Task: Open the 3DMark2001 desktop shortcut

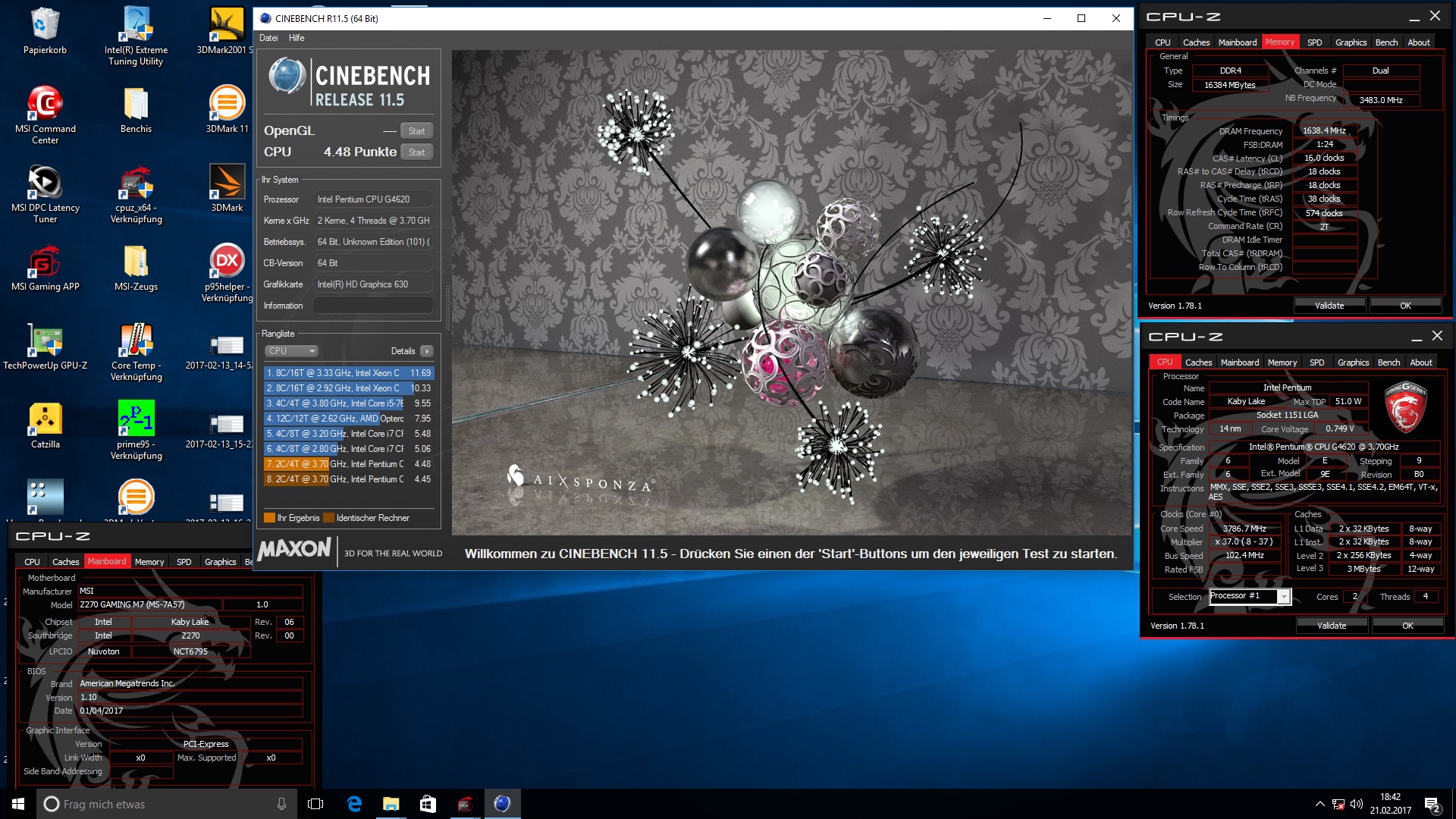Action: (x=225, y=31)
